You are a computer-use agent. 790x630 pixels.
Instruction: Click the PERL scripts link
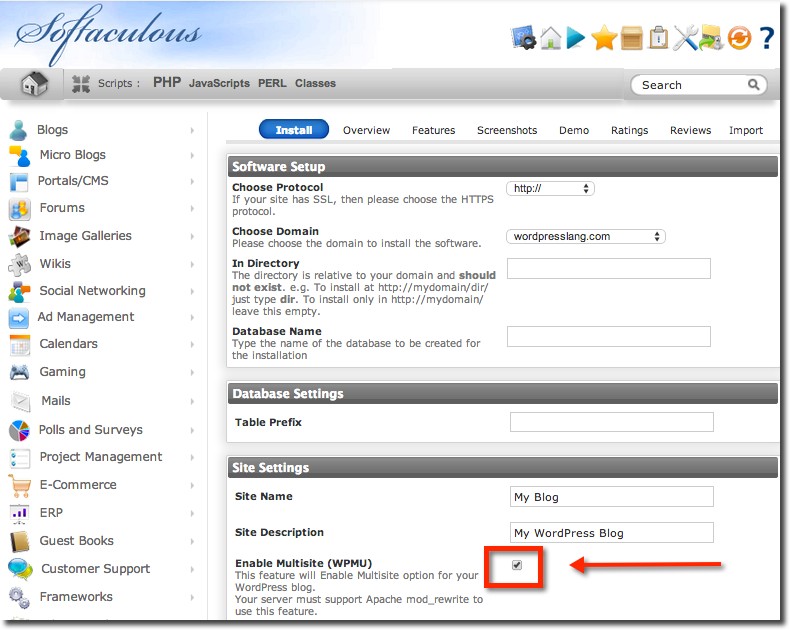click(272, 83)
